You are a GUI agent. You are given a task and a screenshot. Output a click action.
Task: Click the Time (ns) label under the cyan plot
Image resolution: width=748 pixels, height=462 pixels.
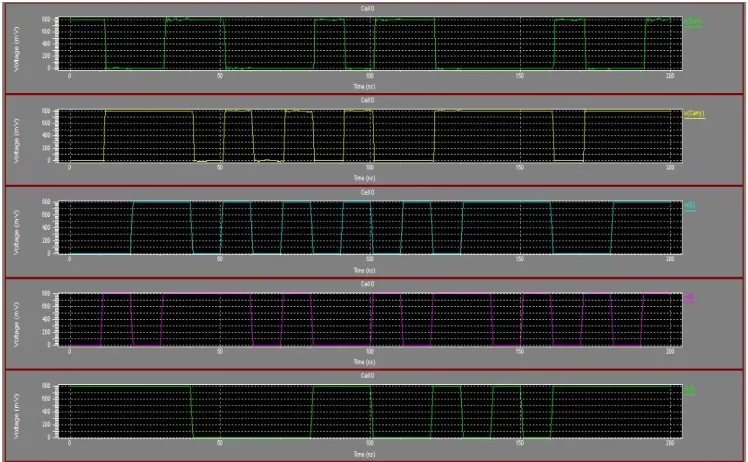364,270
